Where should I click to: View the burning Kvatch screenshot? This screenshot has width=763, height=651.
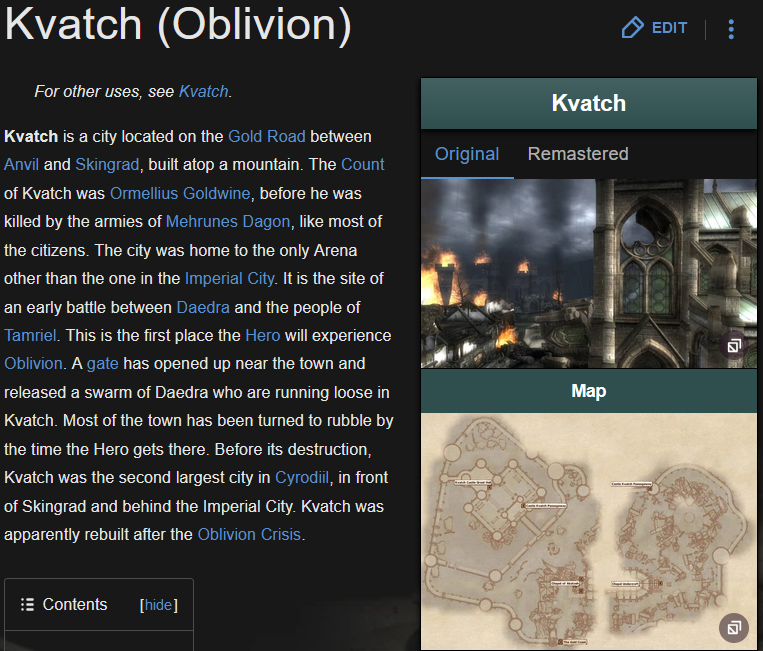(x=589, y=273)
